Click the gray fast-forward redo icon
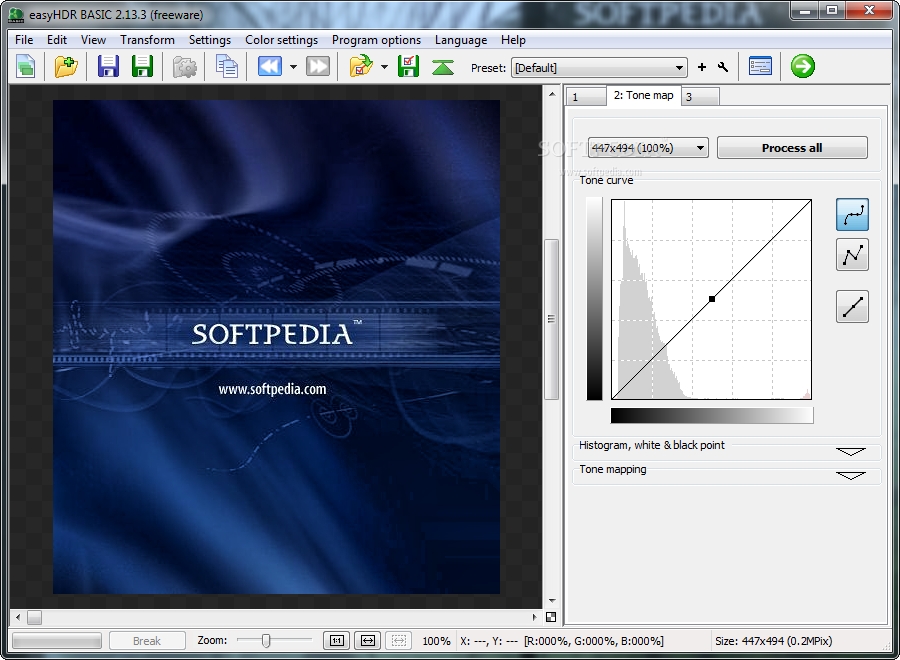Image resolution: width=900 pixels, height=660 pixels. (x=317, y=67)
